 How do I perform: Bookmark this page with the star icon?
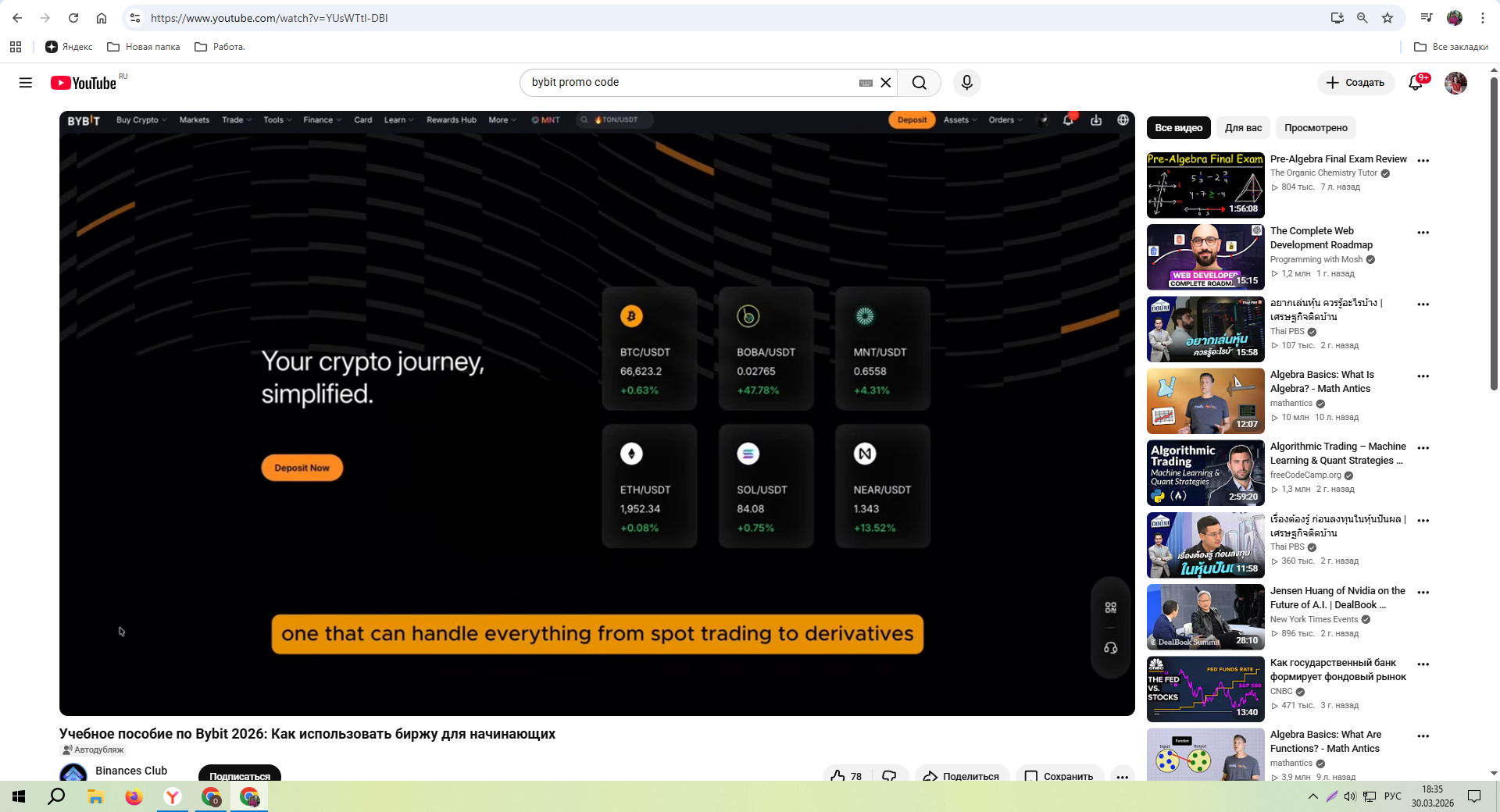click(1387, 18)
